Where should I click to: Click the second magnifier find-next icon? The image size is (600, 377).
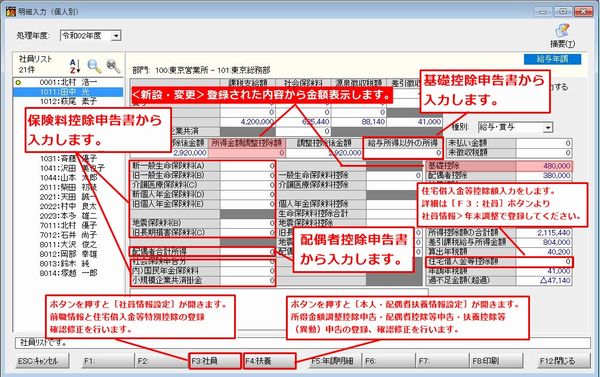pos(113,66)
